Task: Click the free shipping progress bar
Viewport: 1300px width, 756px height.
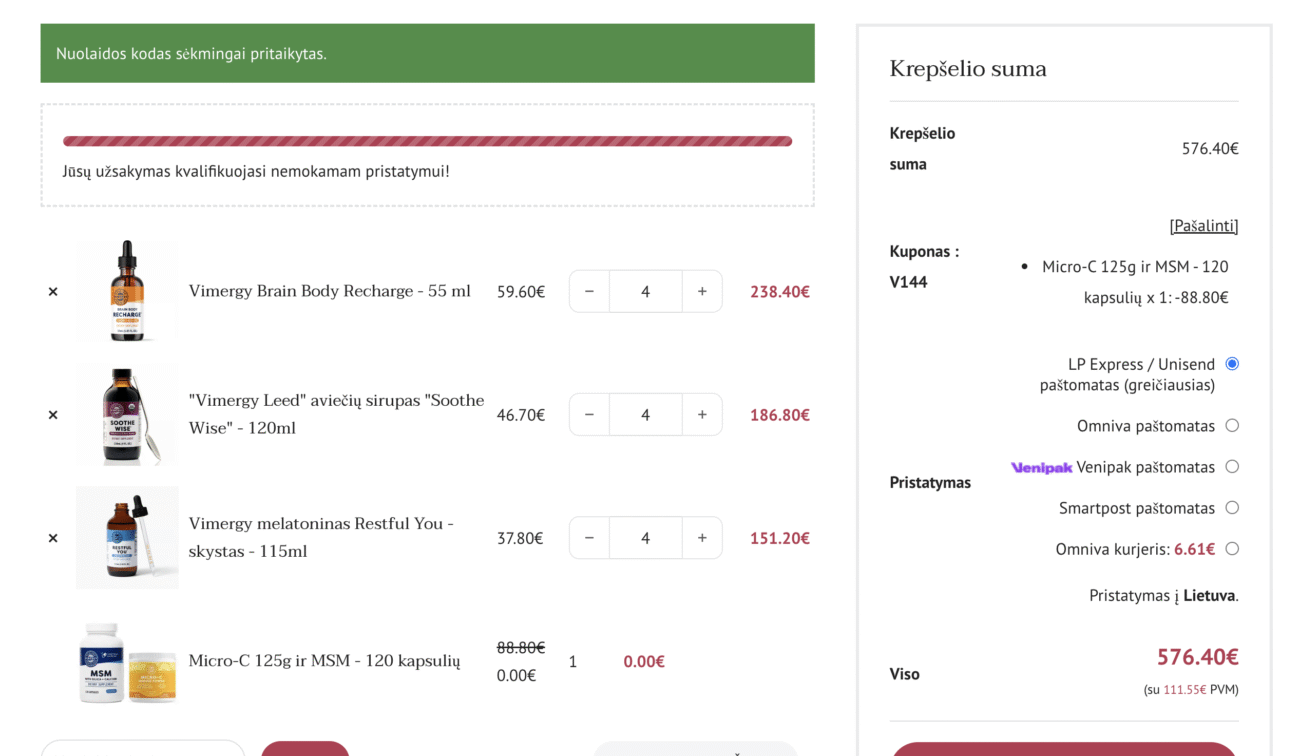Action: (x=427, y=141)
